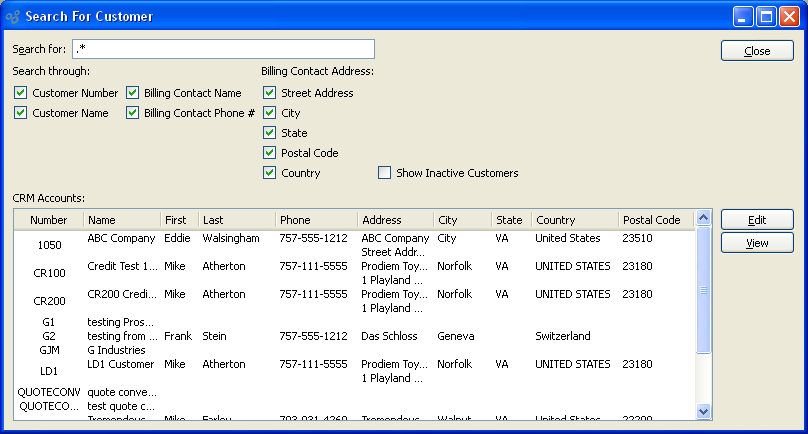This screenshot has height=434, width=808.
Task: Select the ABC Company row numbered 1050
Action: coord(120,239)
